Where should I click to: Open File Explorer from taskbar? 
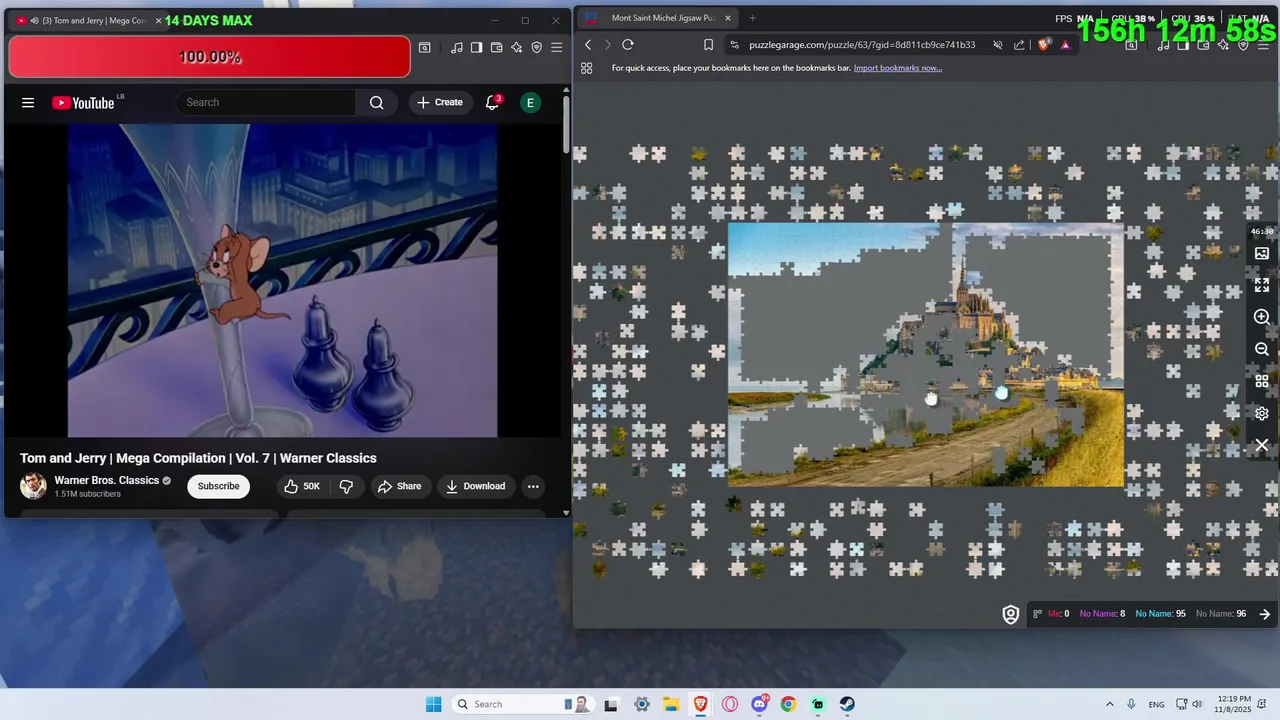(670, 704)
